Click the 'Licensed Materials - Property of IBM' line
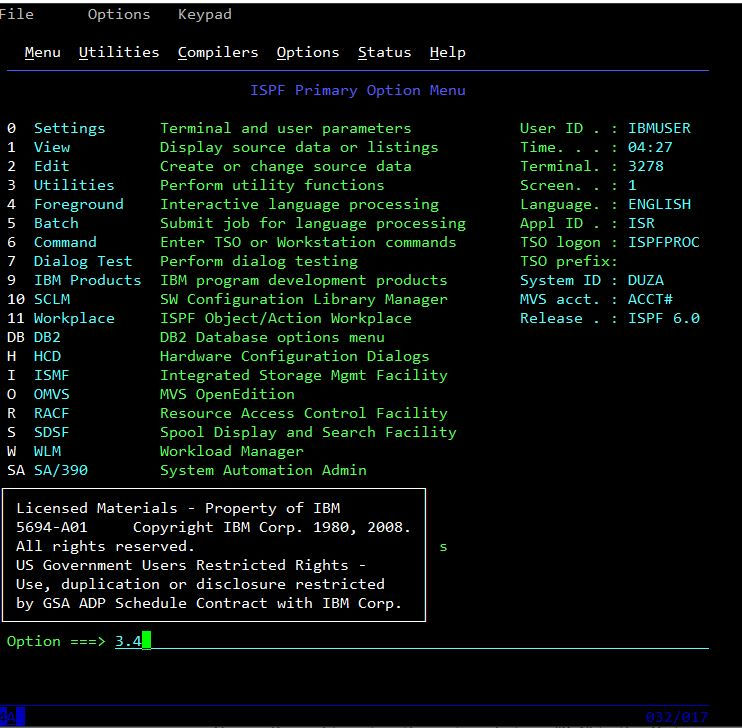742x728 pixels. 178,508
